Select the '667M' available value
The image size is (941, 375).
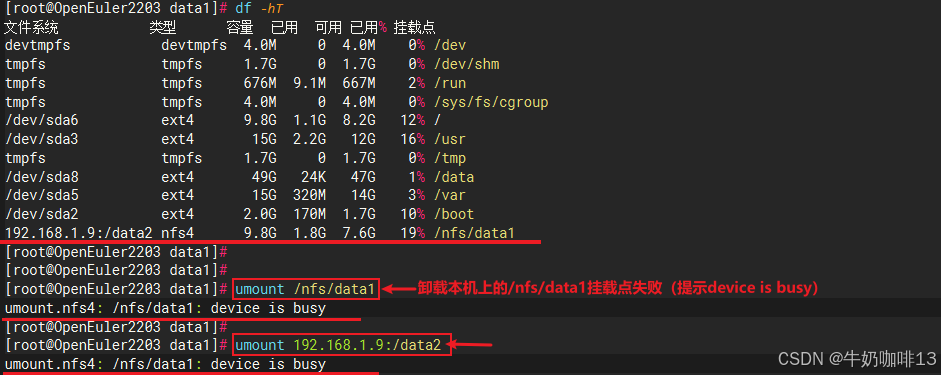coord(359,83)
